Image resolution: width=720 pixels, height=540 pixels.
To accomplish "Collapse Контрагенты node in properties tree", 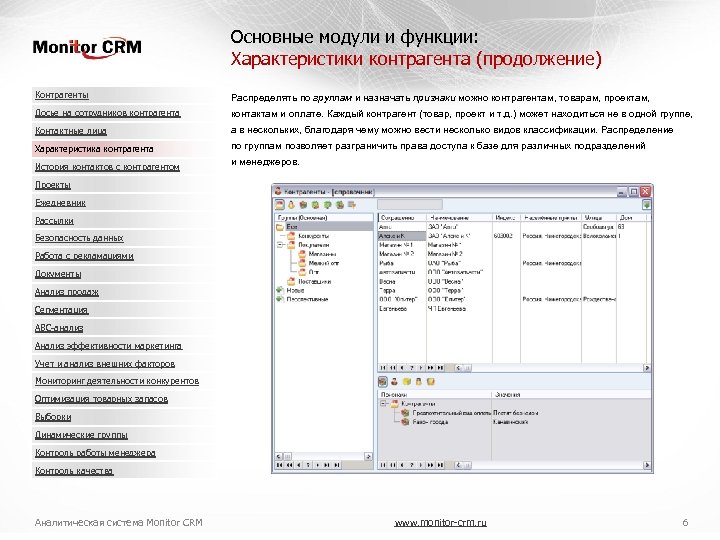I will pyautogui.click(x=383, y=404).
